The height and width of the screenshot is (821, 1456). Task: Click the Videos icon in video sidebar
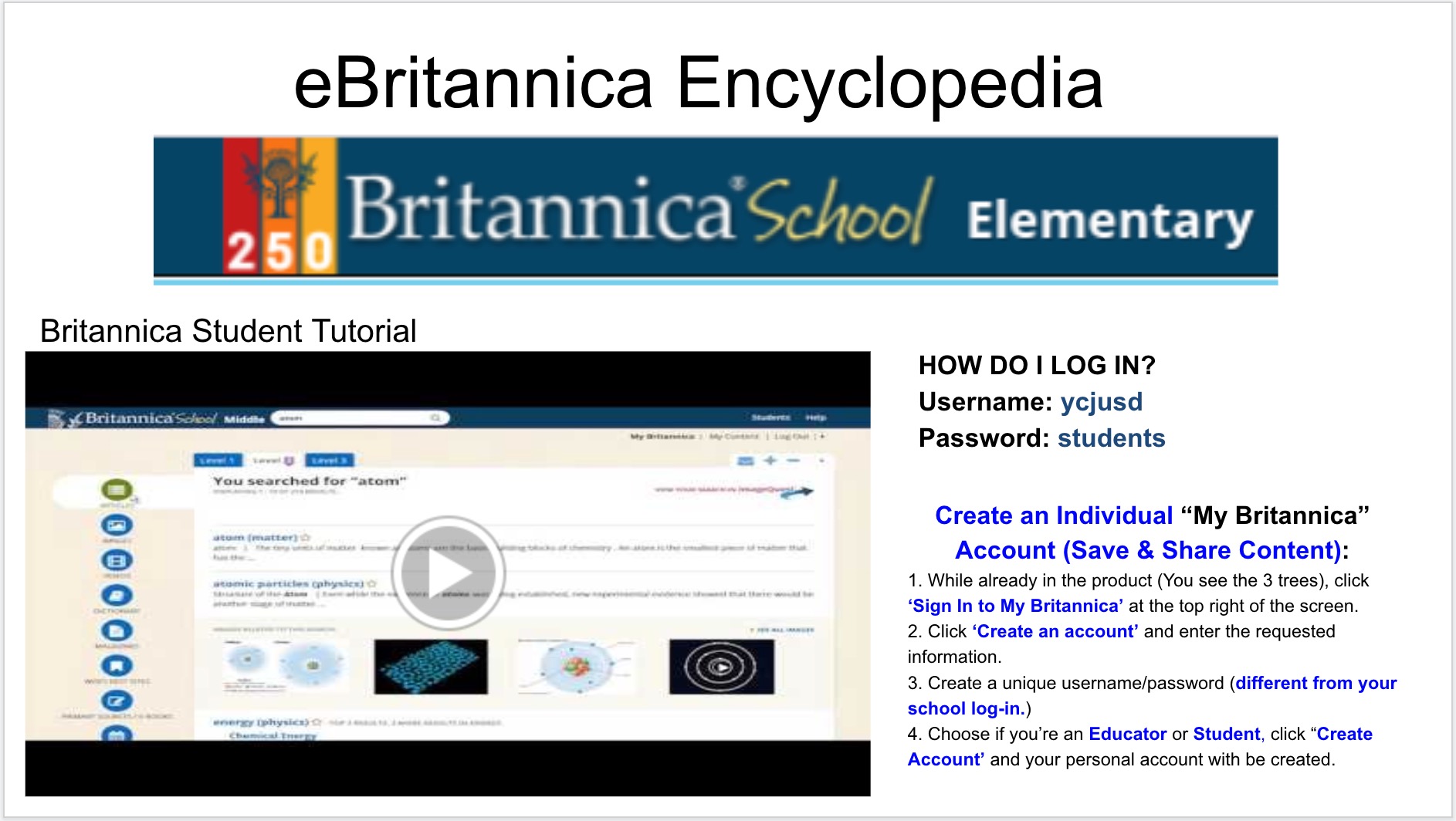pos(117,561)
